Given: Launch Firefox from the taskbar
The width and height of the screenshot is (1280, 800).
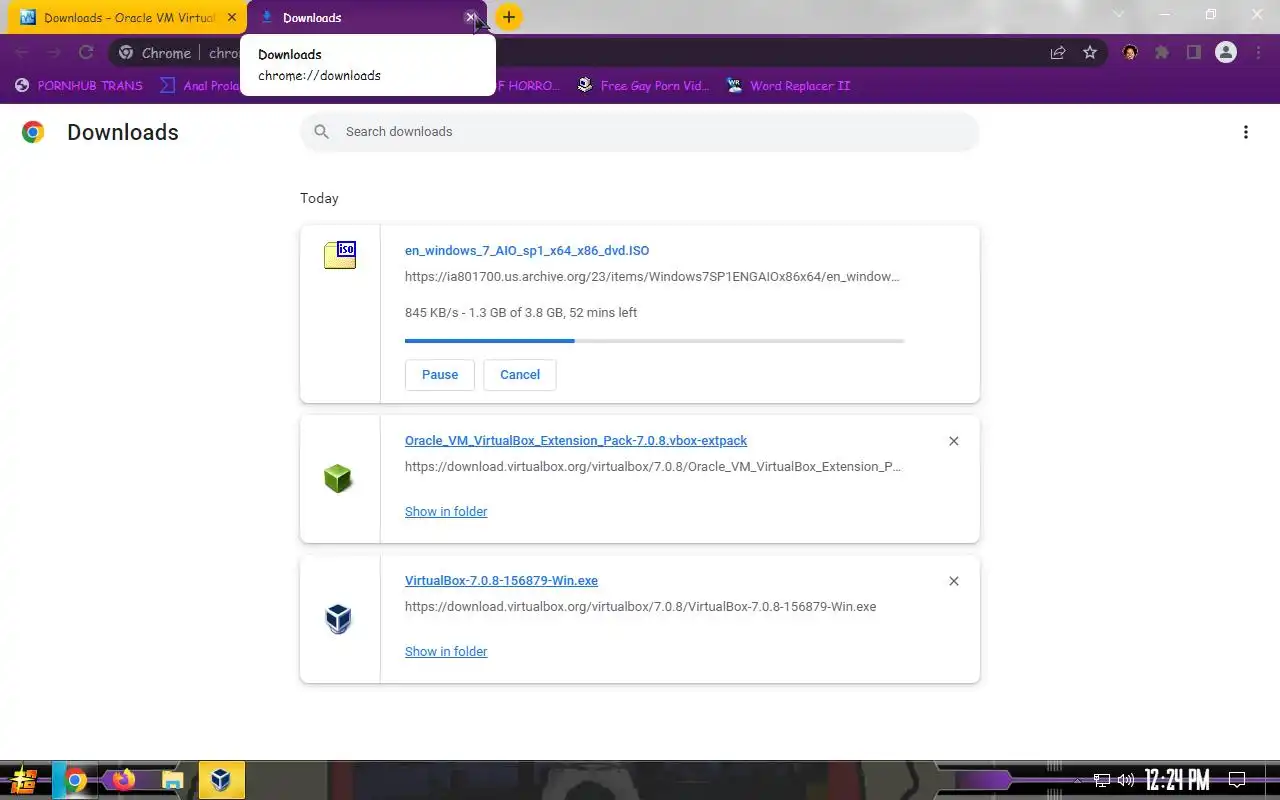Looking at the screenshot, I should point(124,780).
